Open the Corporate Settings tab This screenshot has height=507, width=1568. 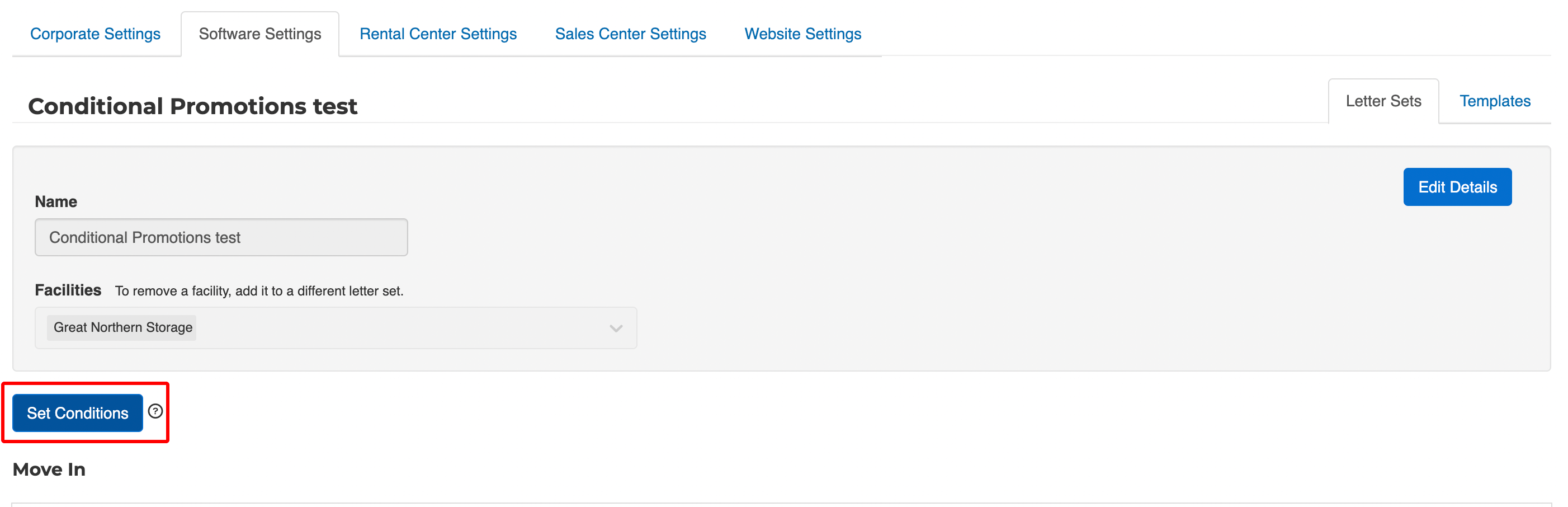[x=95, y=34]
